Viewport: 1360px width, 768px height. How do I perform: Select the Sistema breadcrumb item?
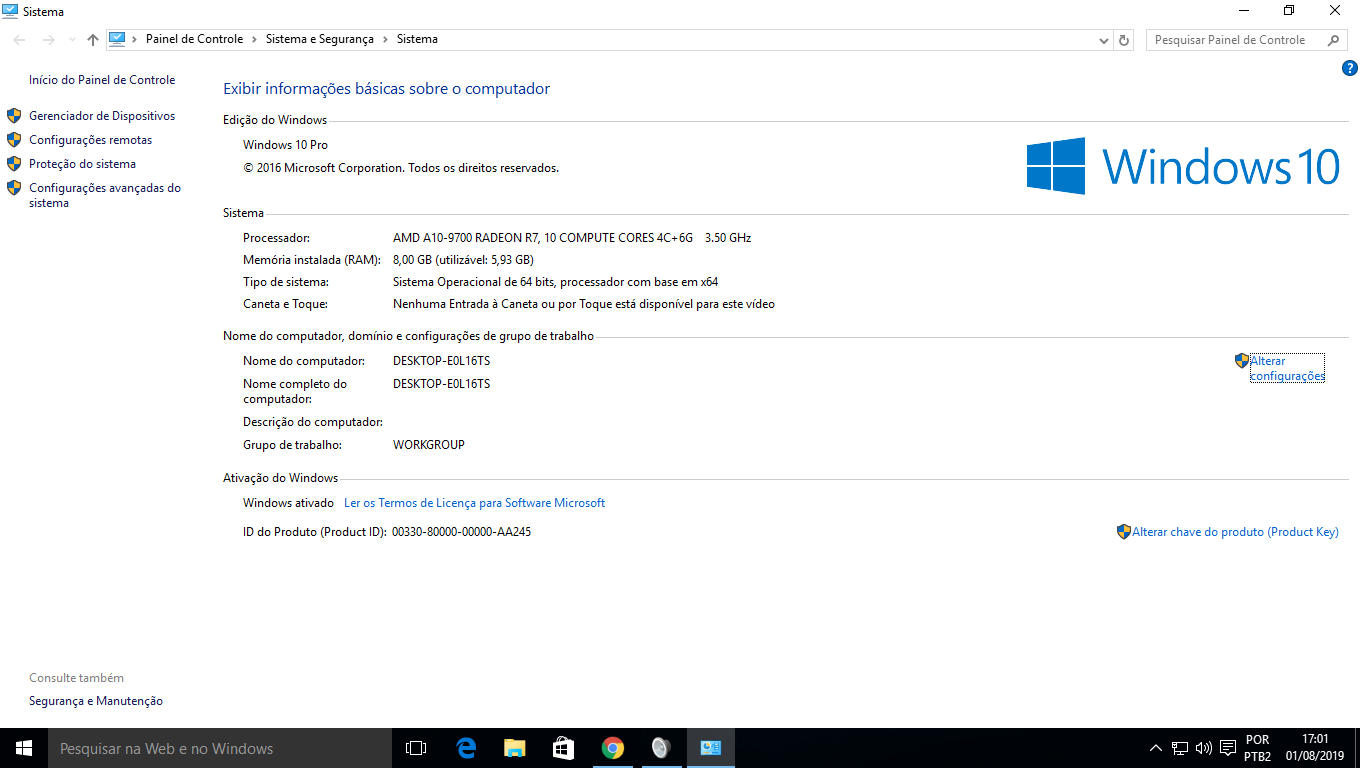point(417,39)
